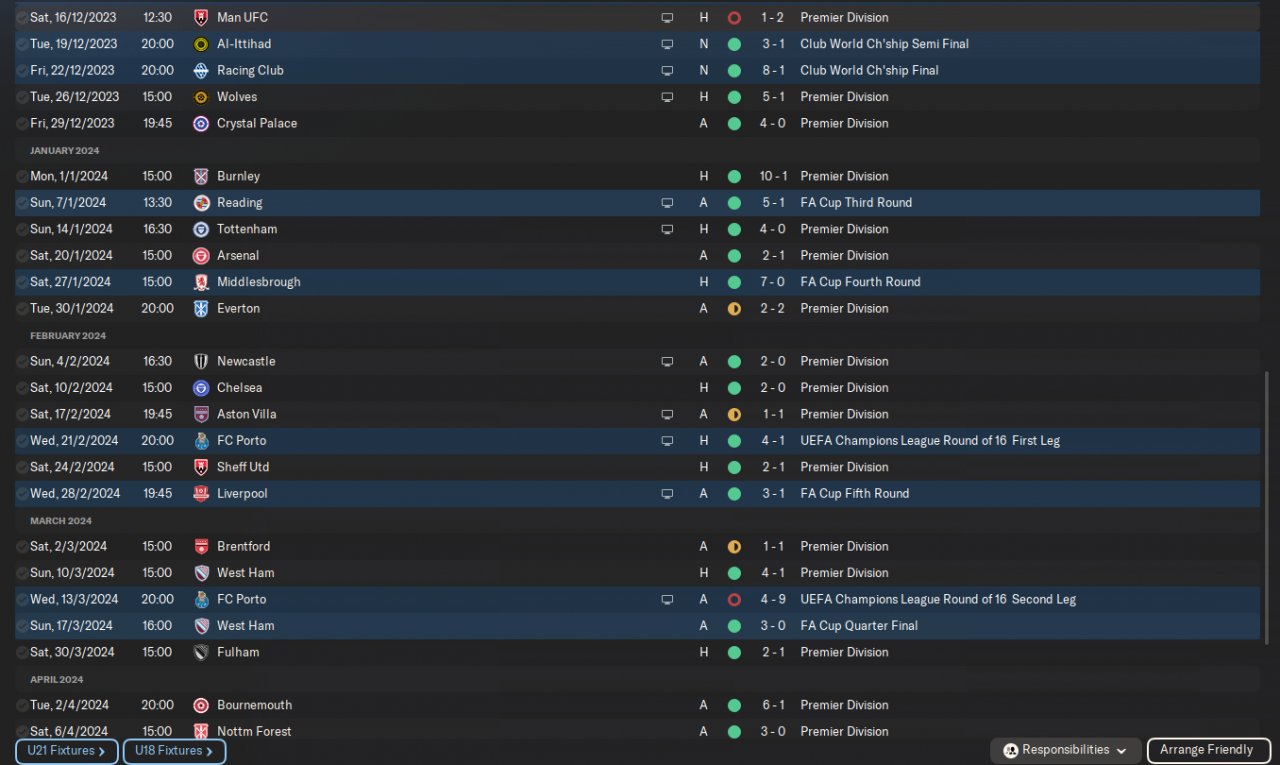The image size is (1280, 765).
Task: Click the Arrange Friendly button
Action: 1208,750
